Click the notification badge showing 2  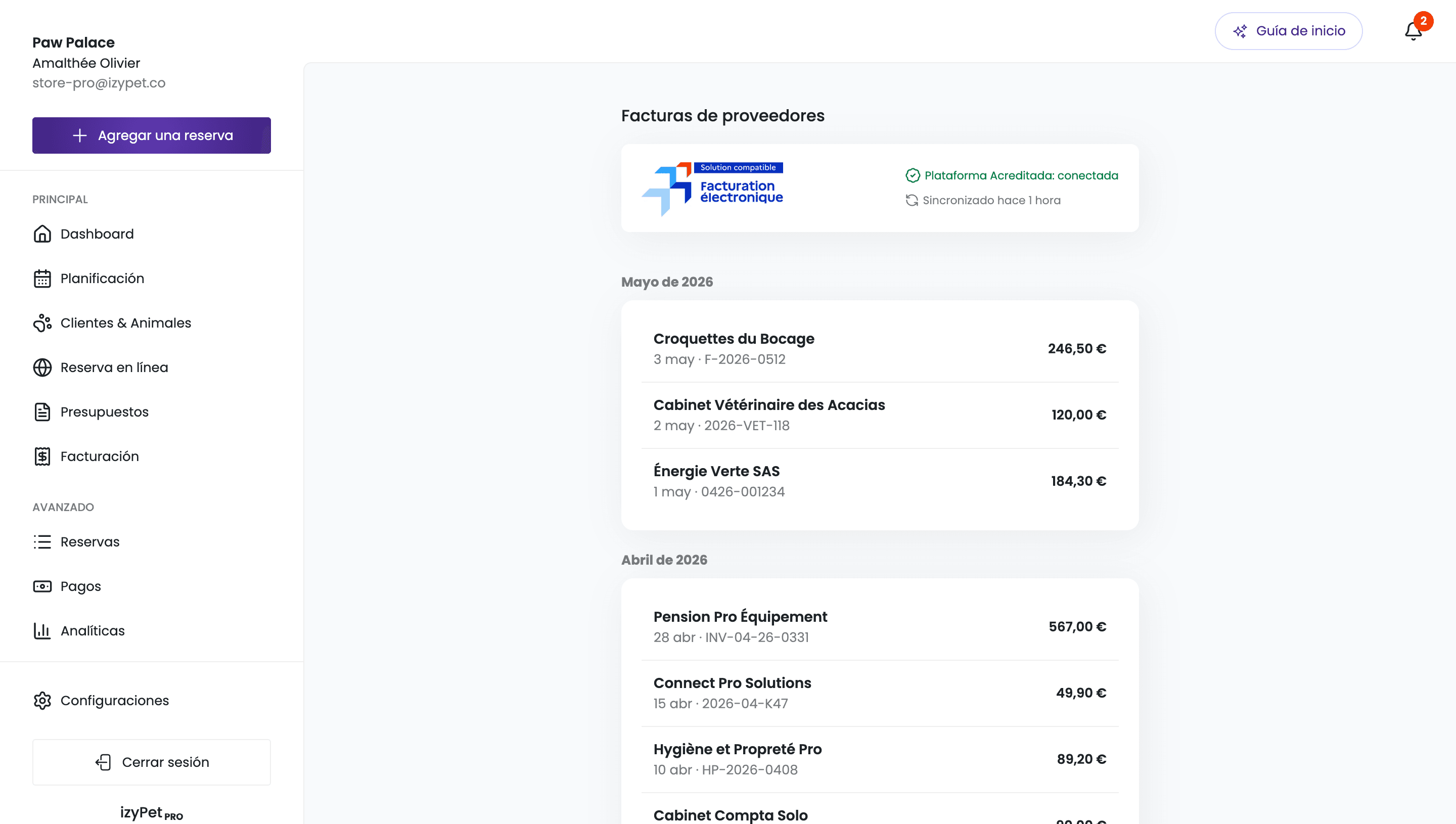click(x=1423, y=21)
